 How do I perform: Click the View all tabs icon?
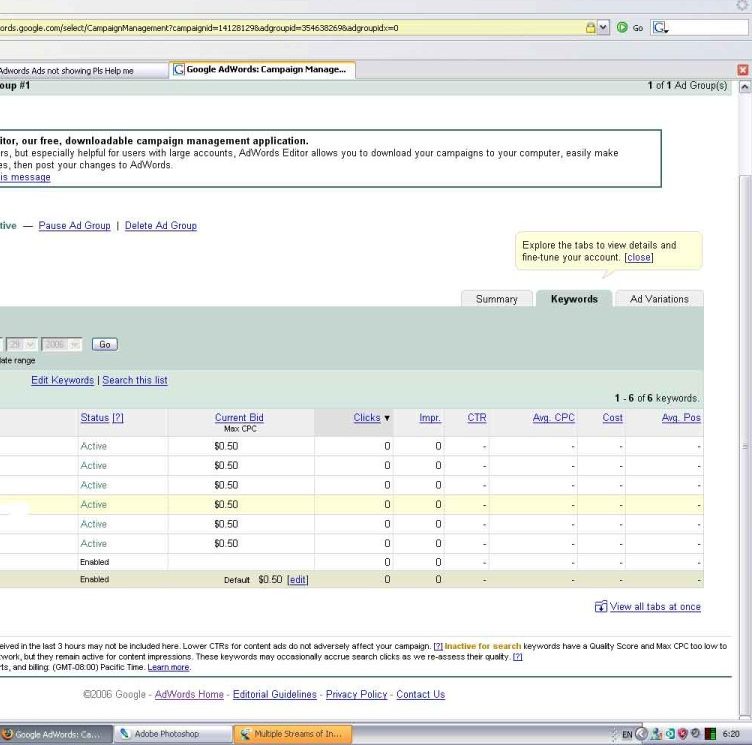tap(600, 606)
